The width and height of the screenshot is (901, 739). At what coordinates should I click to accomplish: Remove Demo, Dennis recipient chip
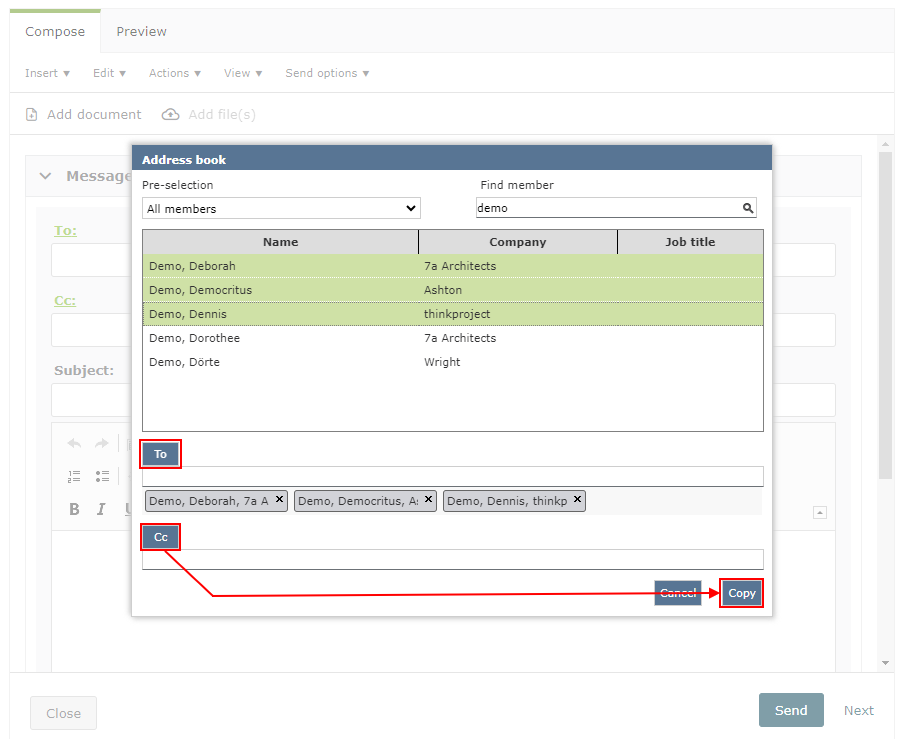[x=577, y=499]
